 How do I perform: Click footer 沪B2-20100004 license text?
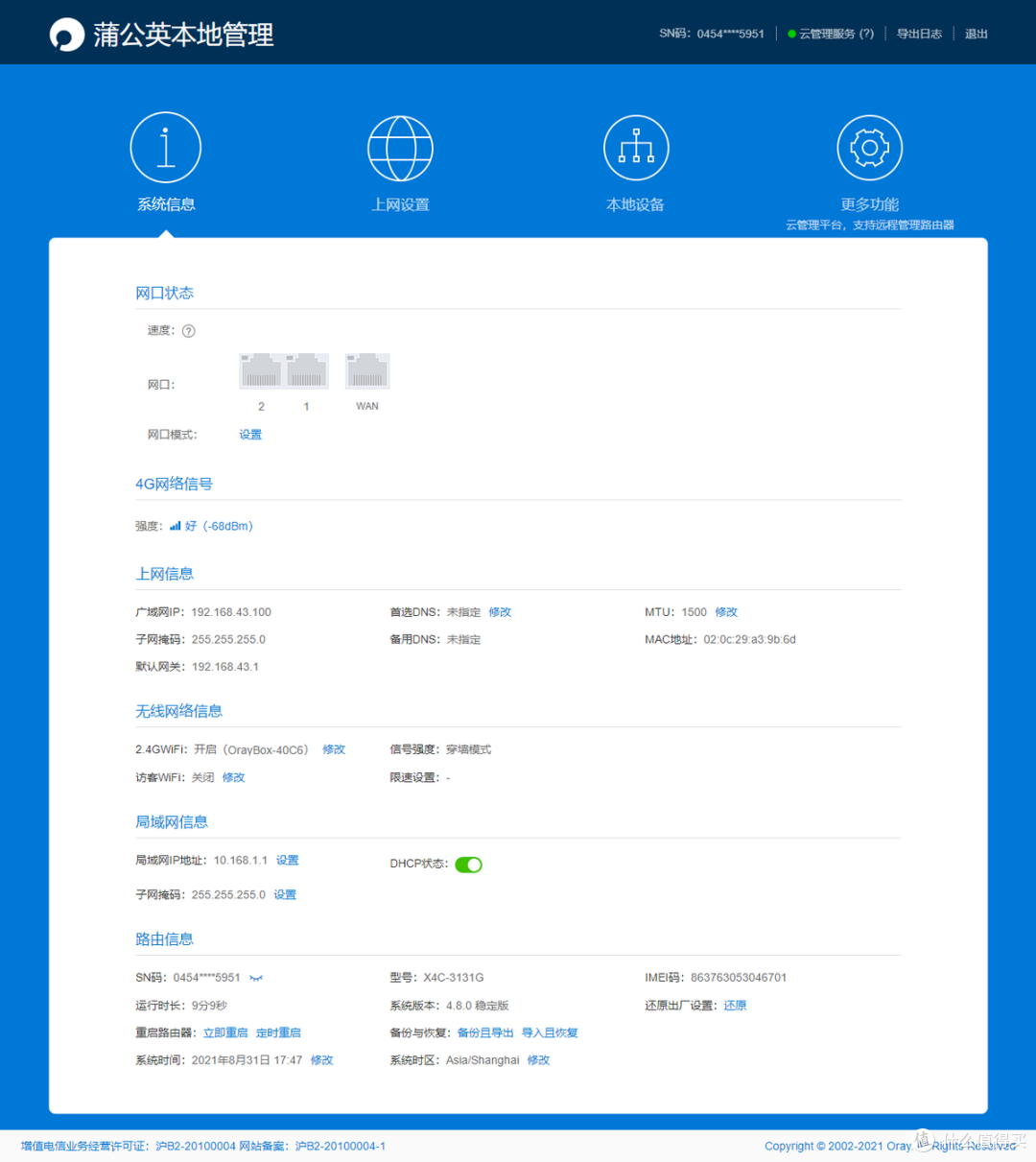click(x=196, y=1146)
